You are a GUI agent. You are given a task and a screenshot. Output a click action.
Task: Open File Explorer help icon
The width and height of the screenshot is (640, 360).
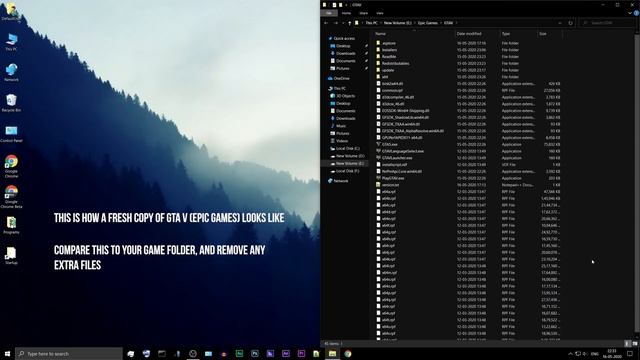[636, 13]
